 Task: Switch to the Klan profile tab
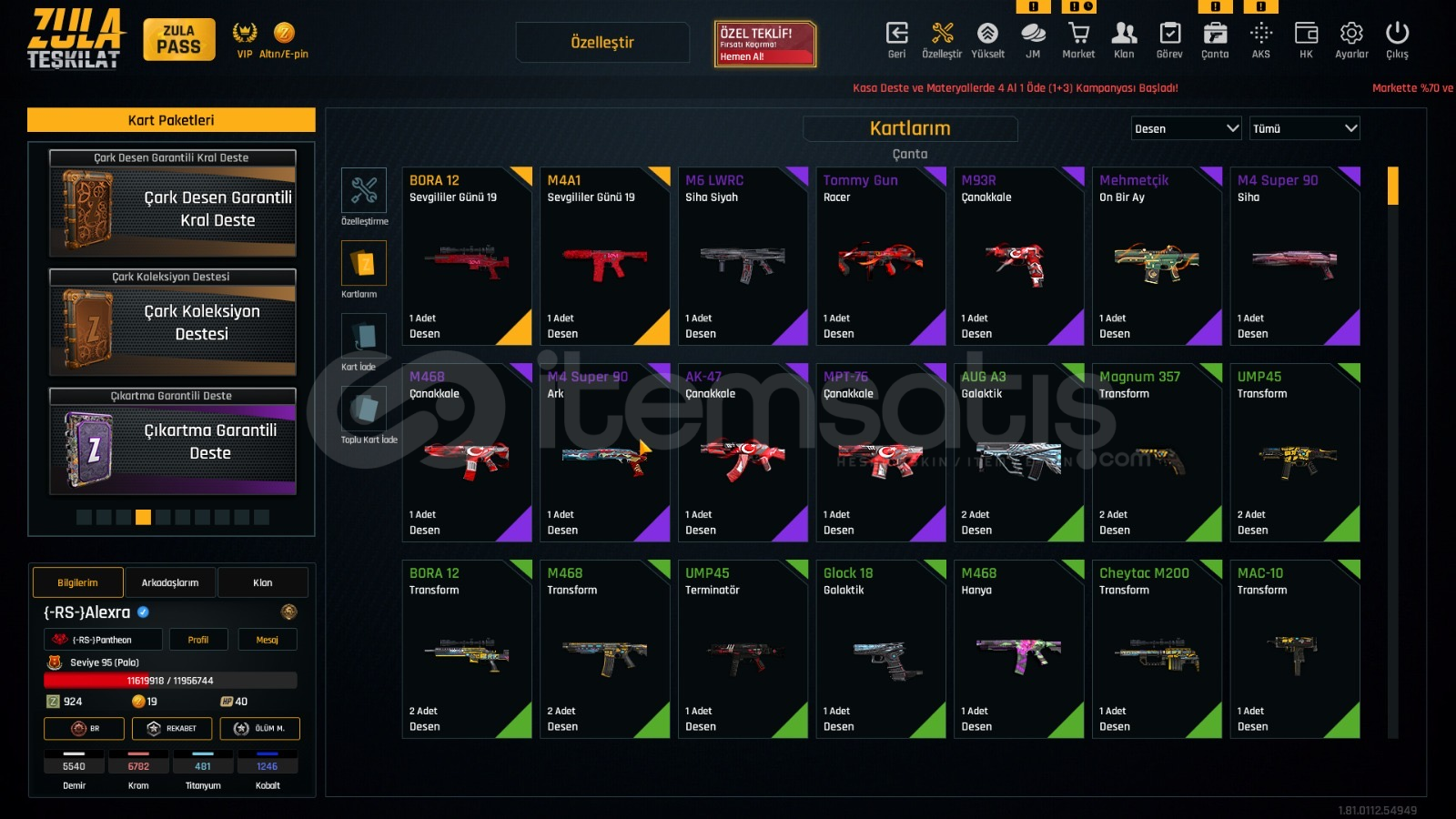pyautogui.click(x=263, y=582)
